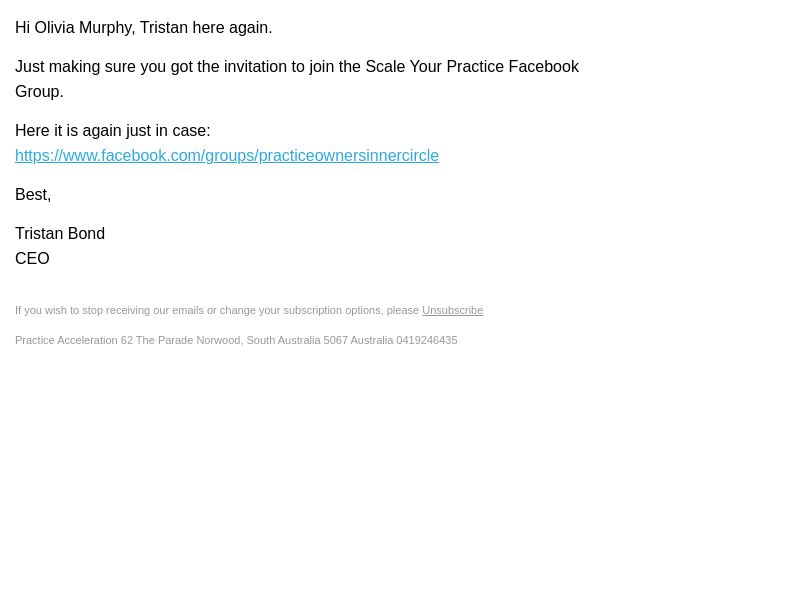
Task: Click the "CEO" title text
Action: click(32, 259)
